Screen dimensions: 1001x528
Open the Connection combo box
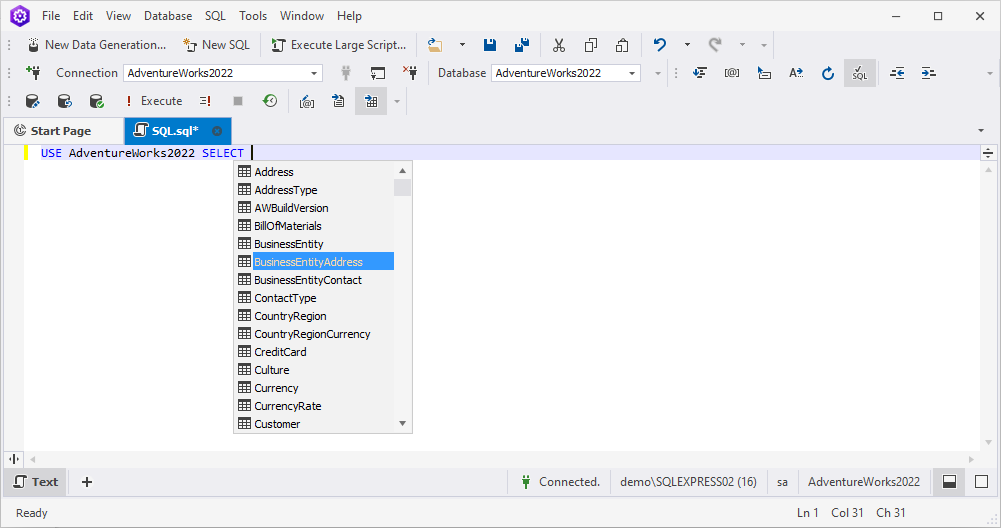click(x=223, y=73)
